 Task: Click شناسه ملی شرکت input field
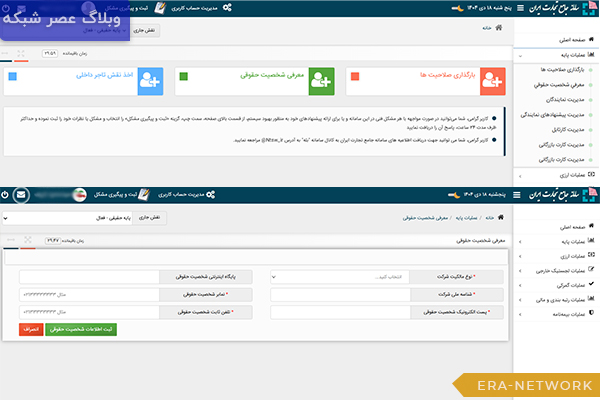(341, 295)
